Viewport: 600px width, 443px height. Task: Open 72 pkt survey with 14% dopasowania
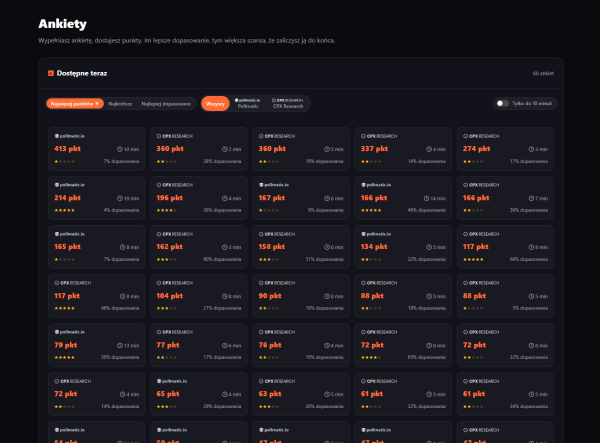click(x=96, y=394)
